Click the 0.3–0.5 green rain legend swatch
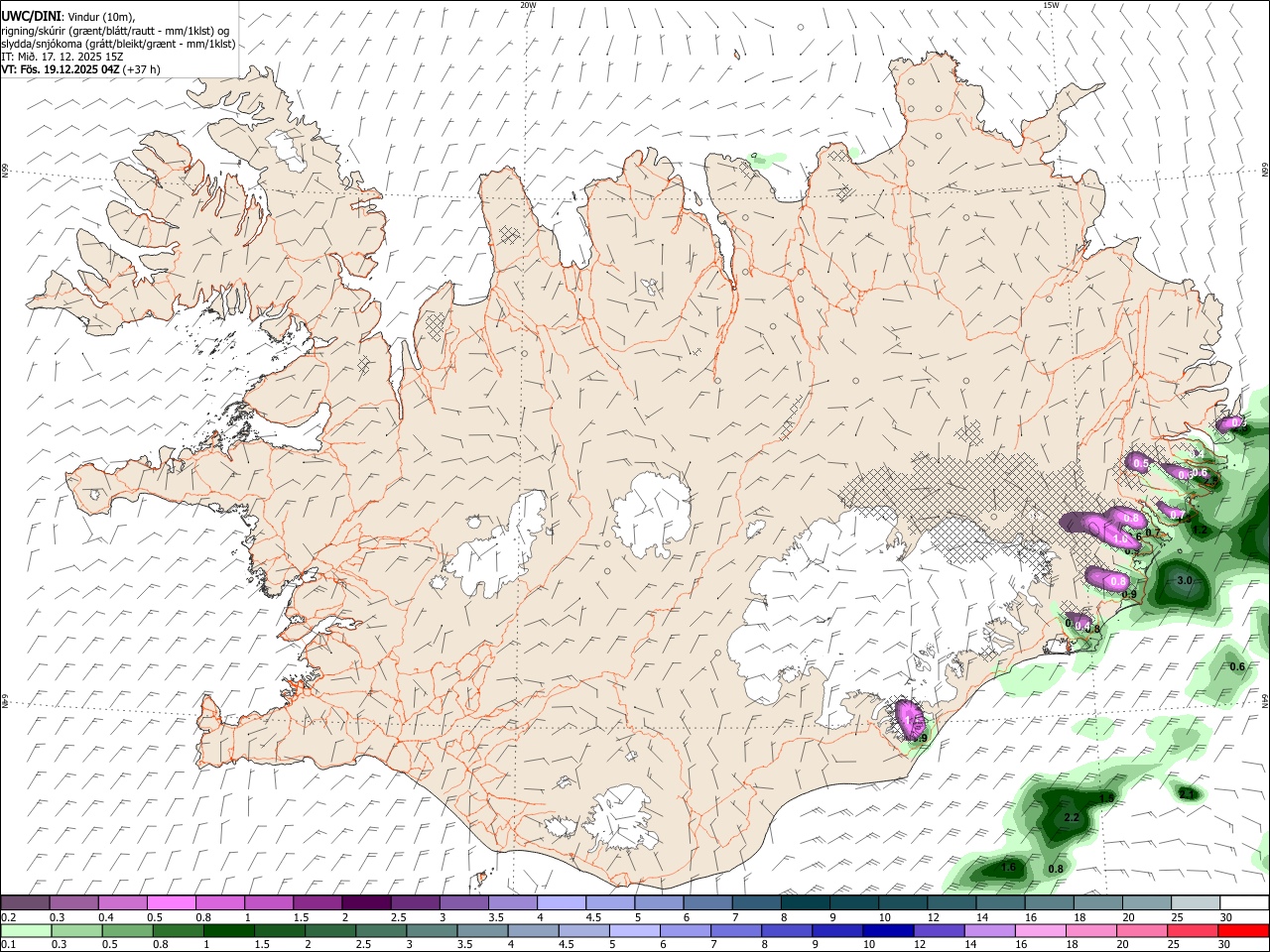Viewport: 1270px width, 952px height. (77, 930)
